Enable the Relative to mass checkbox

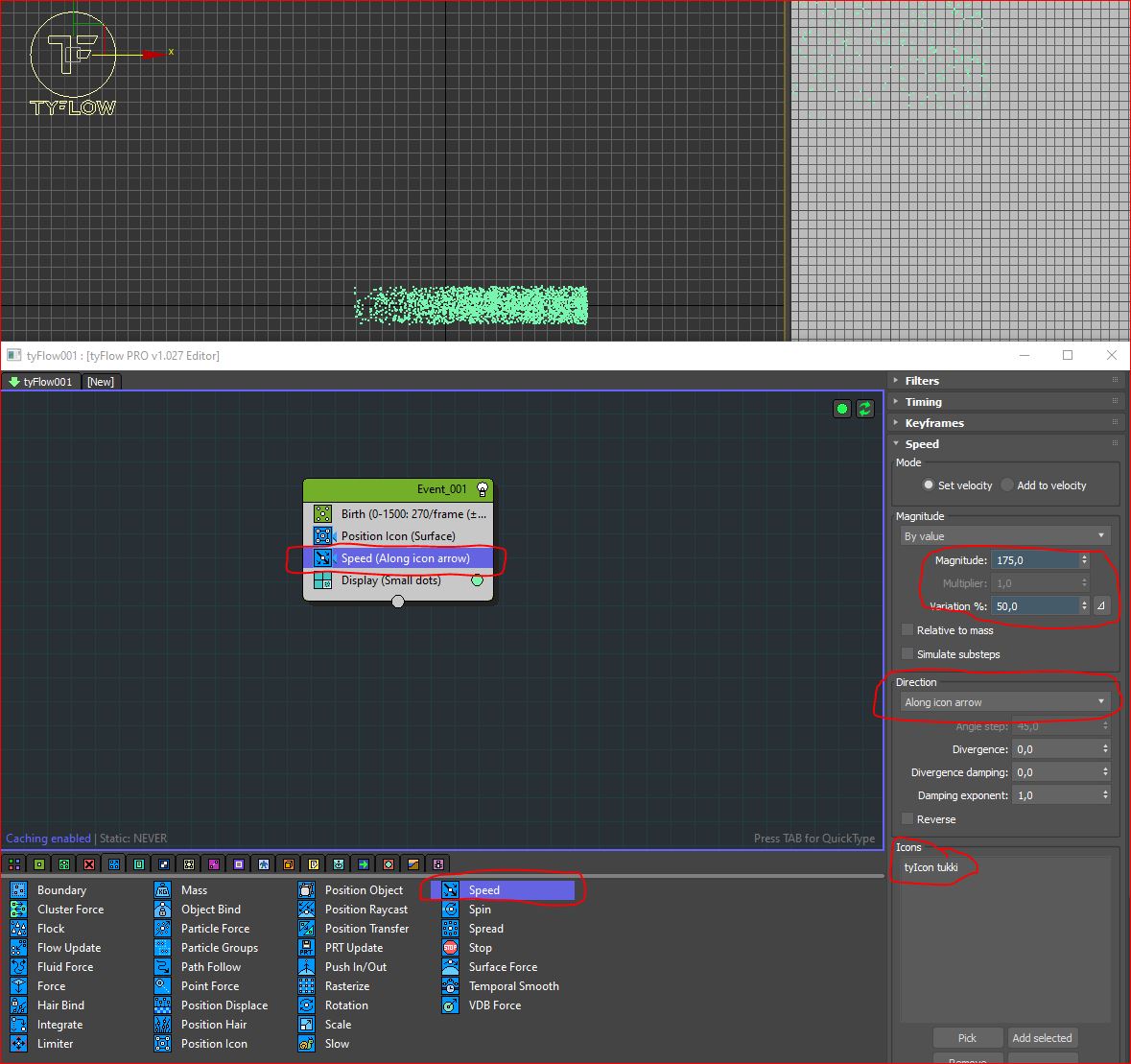click(x=908, y=630)
